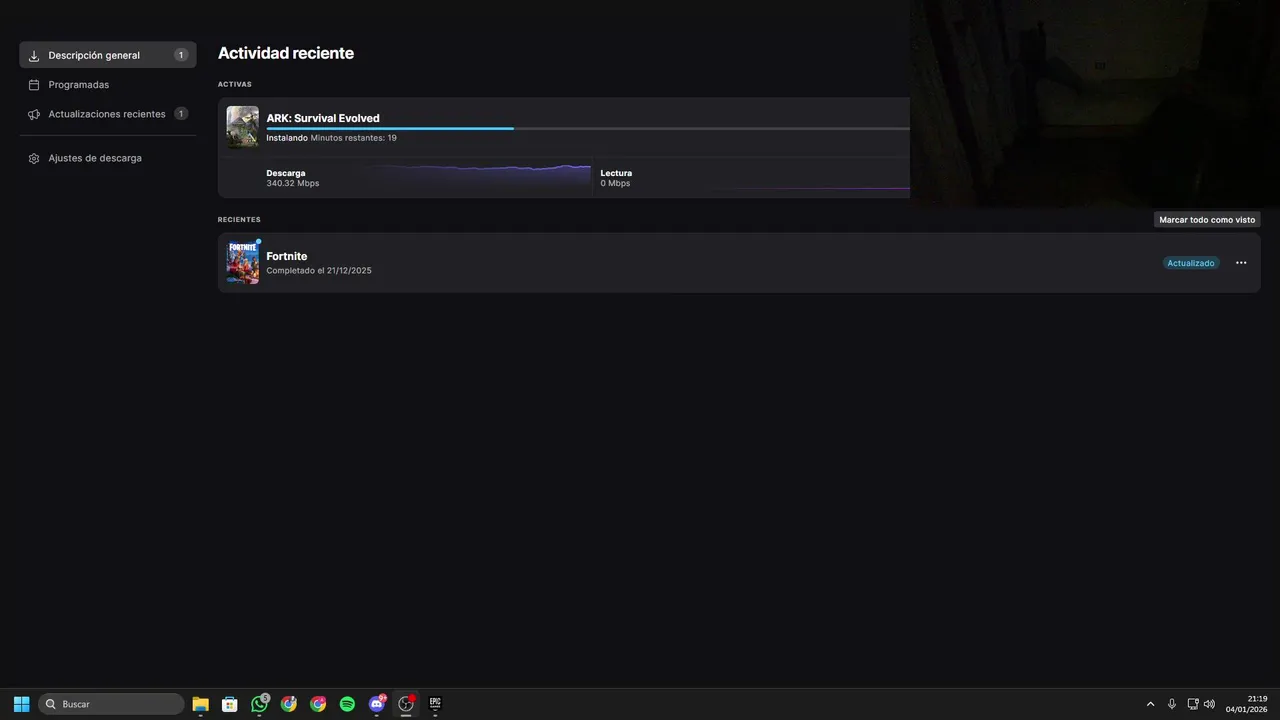Click the Lectura label
The height and width of the screenshot is (720, 1280).
point(616,173)
